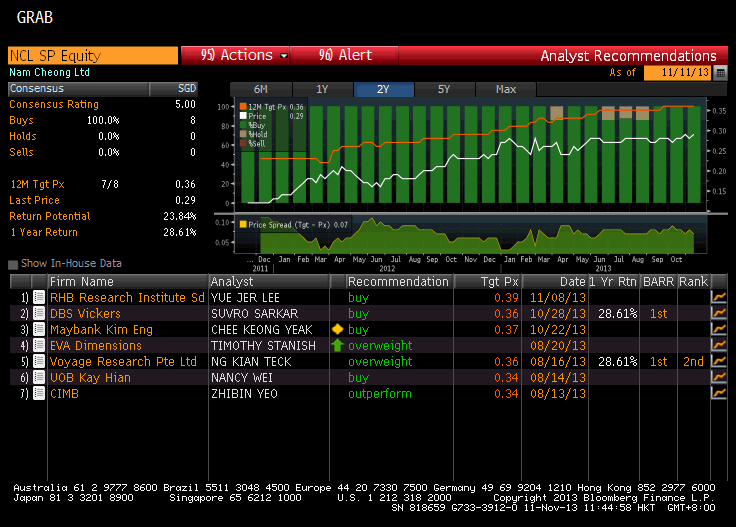The image size is (736, 527).
Task: Select the 6M chart range tab
Action: pos(261,89)
